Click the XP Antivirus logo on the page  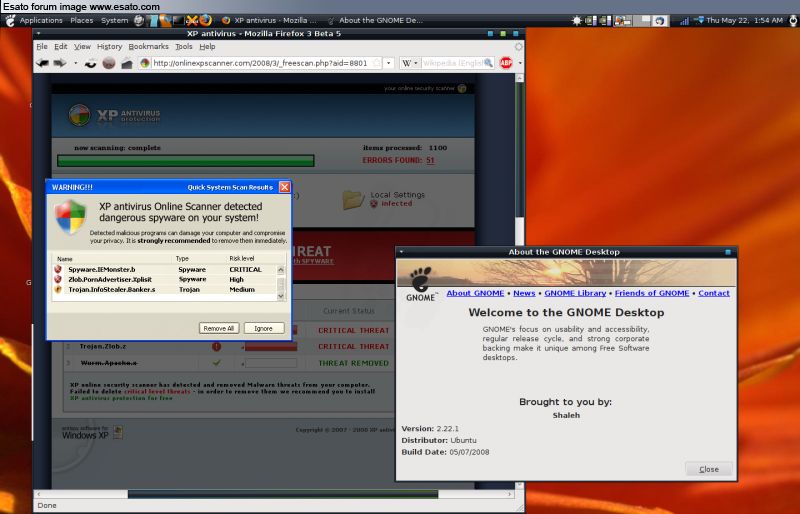pyautogui.click(x=114, y=115)
